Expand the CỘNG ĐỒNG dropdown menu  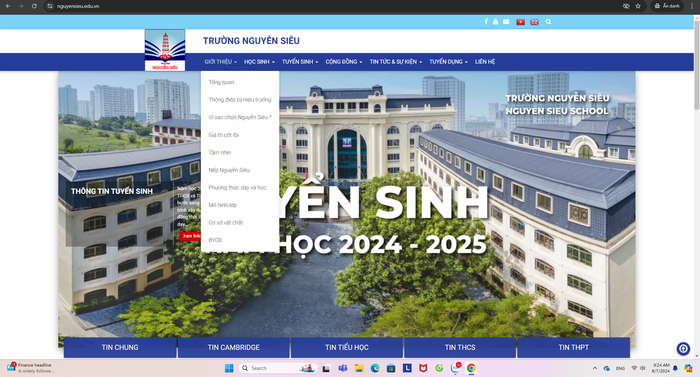coord(344,62)
